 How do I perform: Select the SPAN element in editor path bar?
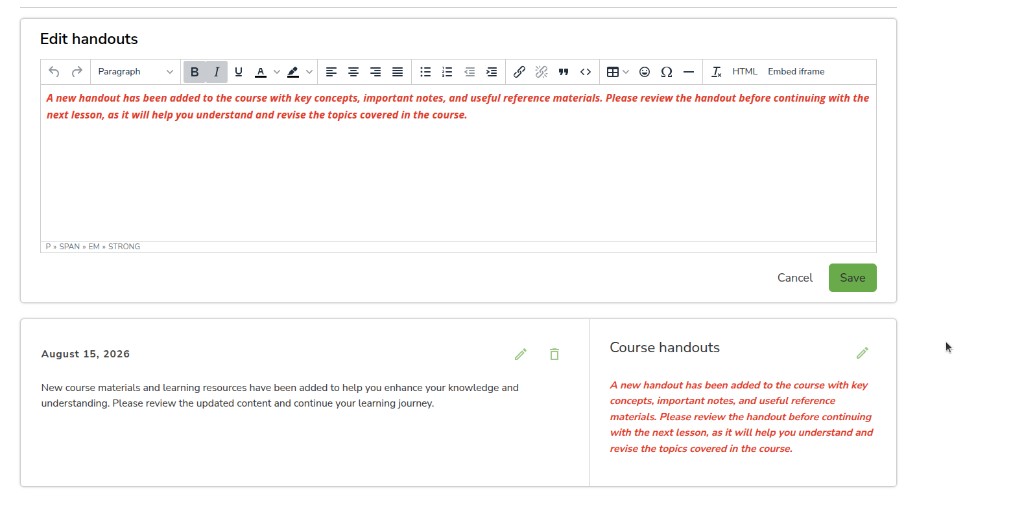pyautogui.click(x=69, y=247)
